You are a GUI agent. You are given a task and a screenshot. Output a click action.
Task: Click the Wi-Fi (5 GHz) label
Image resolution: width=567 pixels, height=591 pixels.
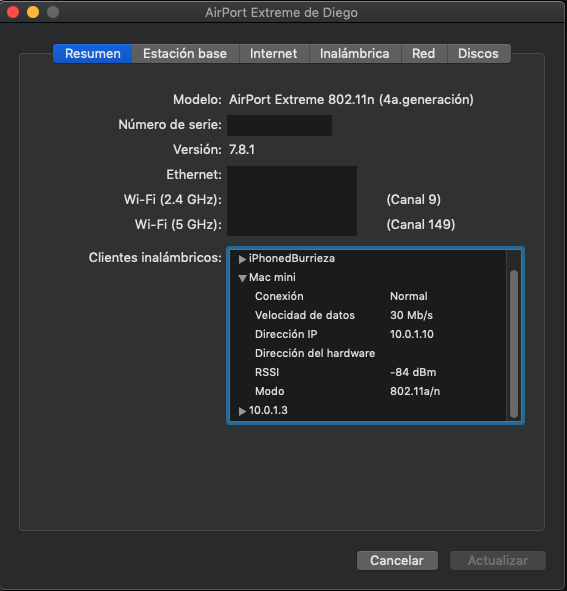[x=178, y=225]
